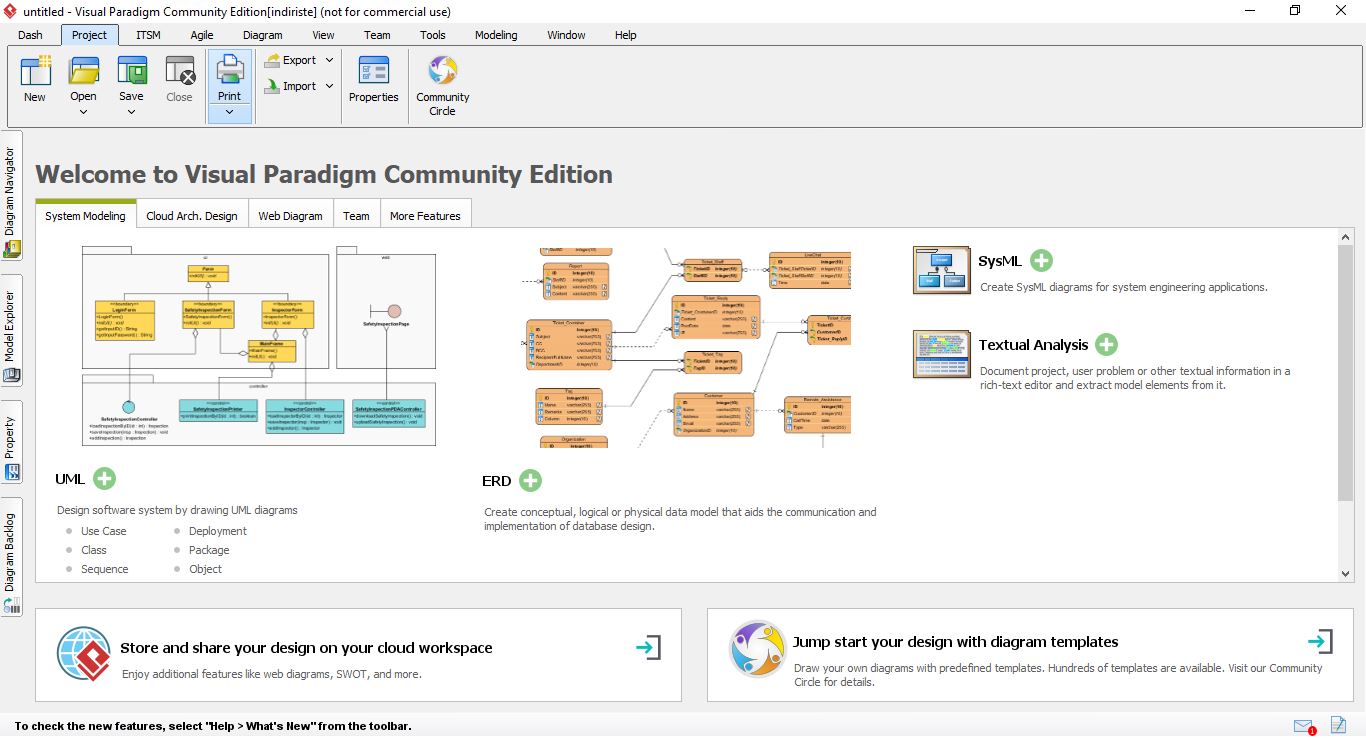Image resolution: width=1366 pixels, height=738 pixels.
Task: Click the green plus next to UML
Action: point(104,479)
